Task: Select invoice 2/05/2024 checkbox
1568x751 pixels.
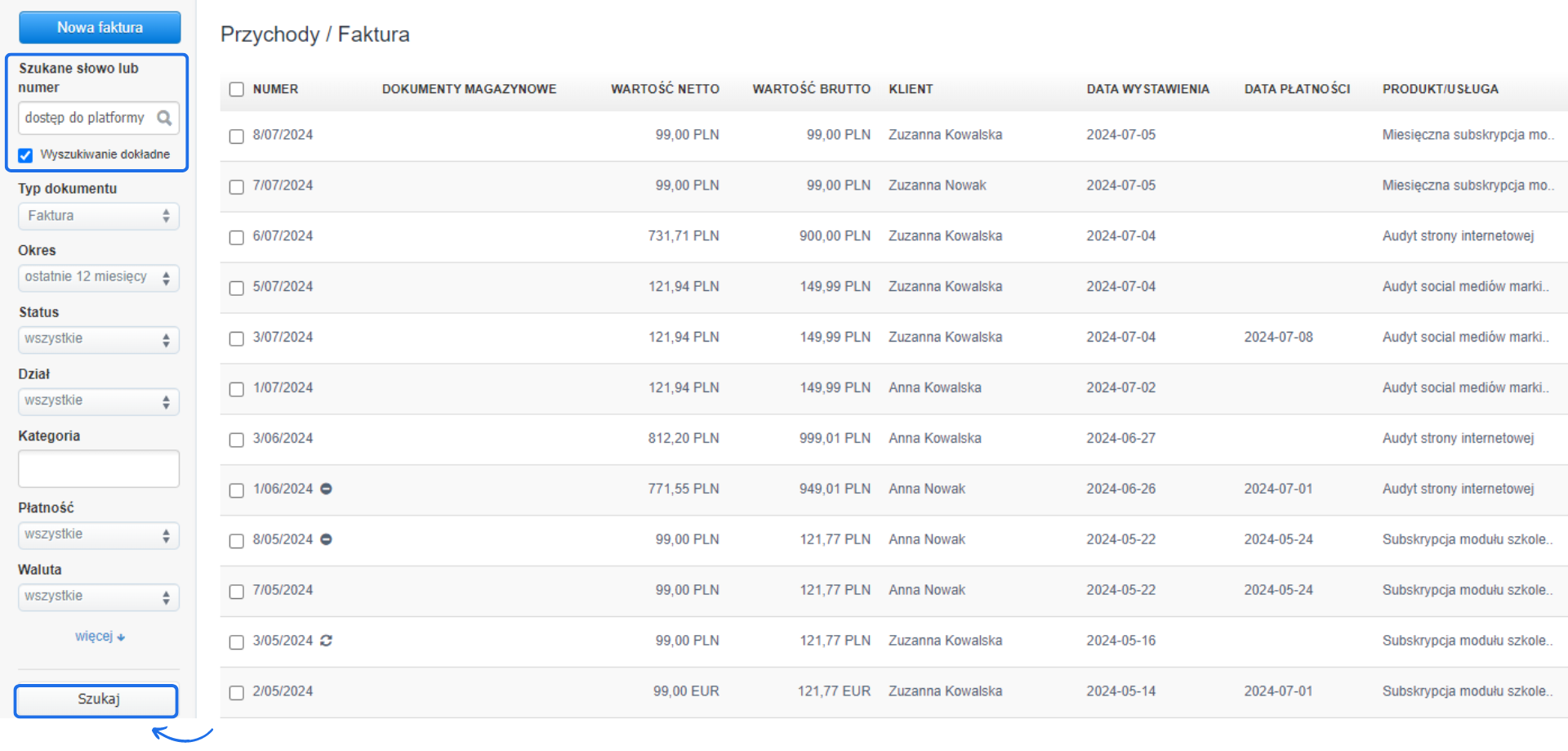Action: click(237, 692)
